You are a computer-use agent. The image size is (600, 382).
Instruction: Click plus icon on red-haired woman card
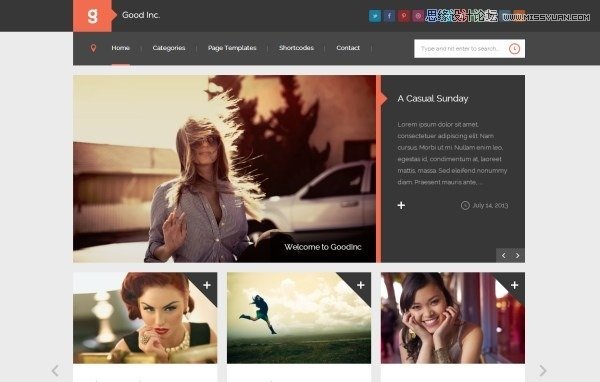[x=207, y=285]
